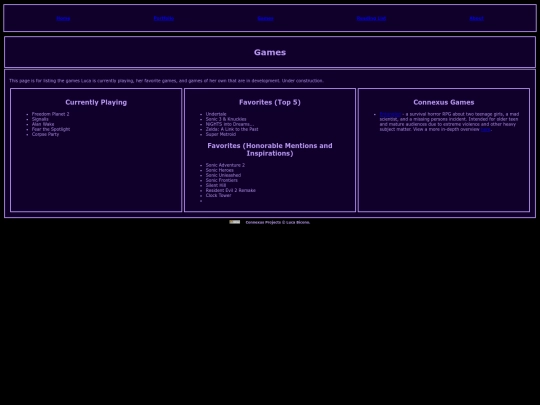Screen dimensions: 540x405
Task: Select the Sonic Unleashed list item
Action: (223, 175)
